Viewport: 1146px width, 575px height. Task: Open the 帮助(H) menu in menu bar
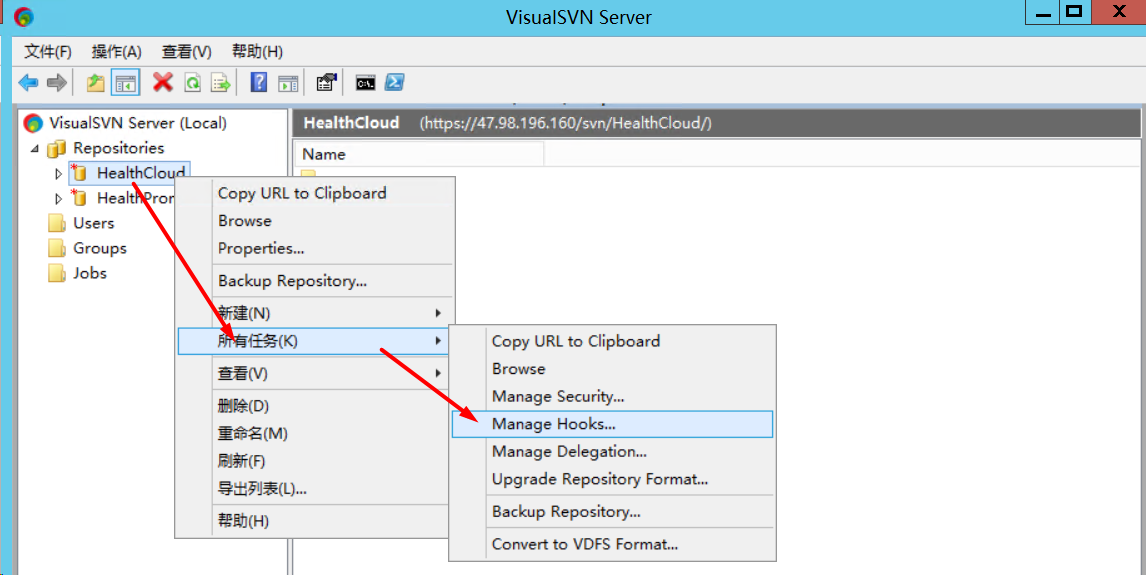[x=257, y=52]
